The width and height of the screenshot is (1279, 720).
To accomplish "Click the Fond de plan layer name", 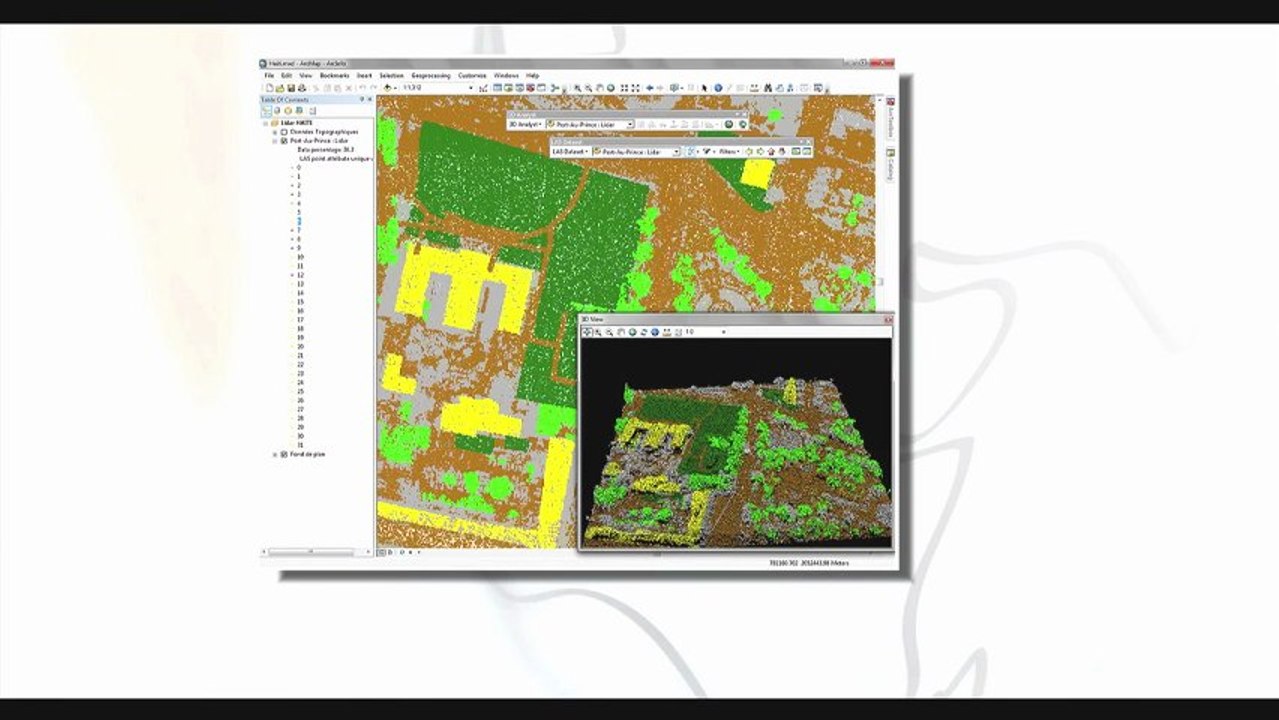I will pos(308,454).
